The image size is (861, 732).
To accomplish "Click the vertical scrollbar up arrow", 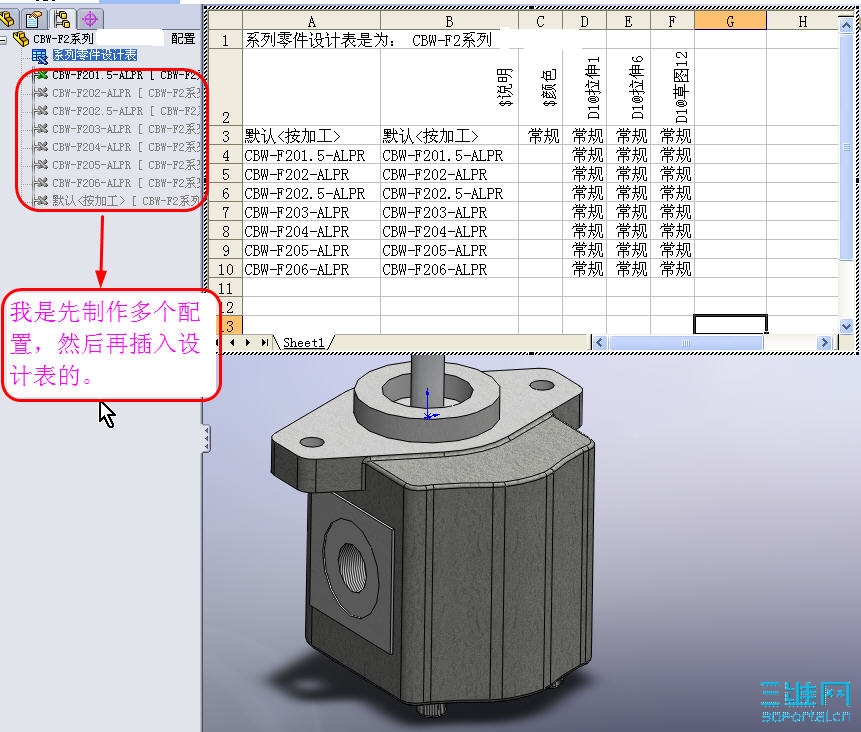I will click(x=846, y=24).
